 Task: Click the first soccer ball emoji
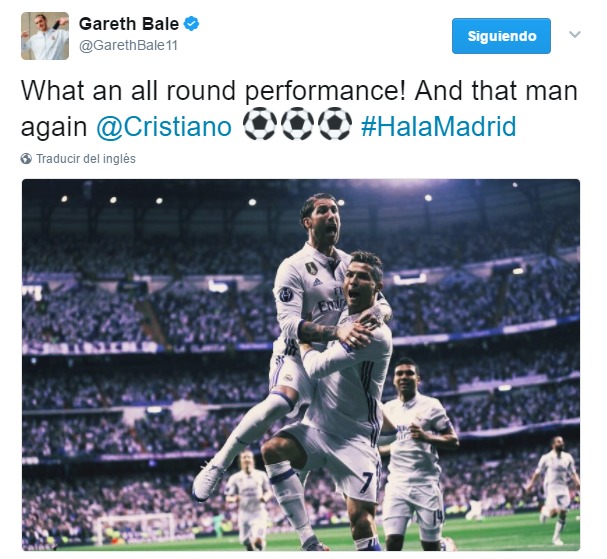259,124
